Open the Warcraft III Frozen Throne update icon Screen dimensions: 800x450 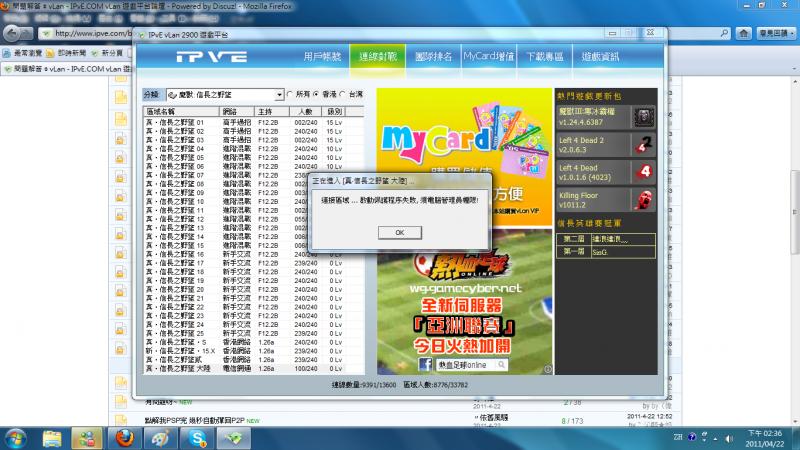[642, 117]
